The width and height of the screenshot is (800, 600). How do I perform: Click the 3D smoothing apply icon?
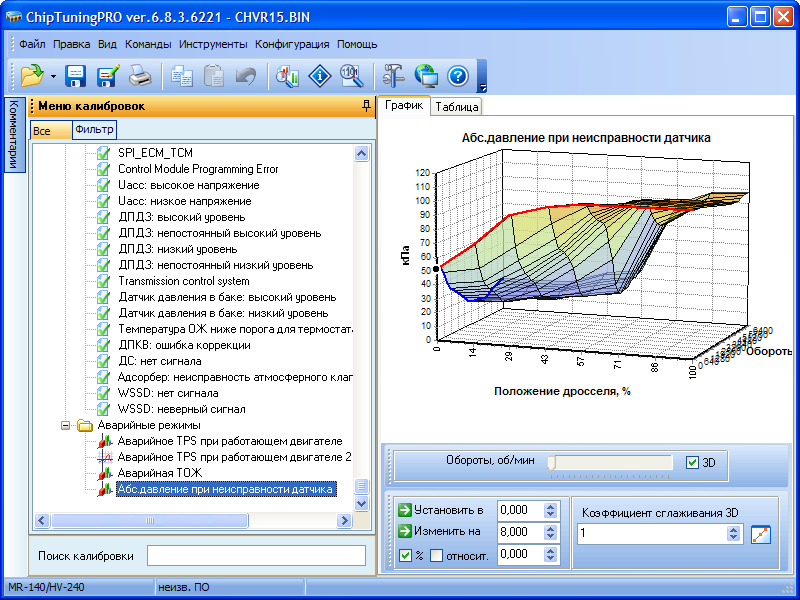click(762, 534)
